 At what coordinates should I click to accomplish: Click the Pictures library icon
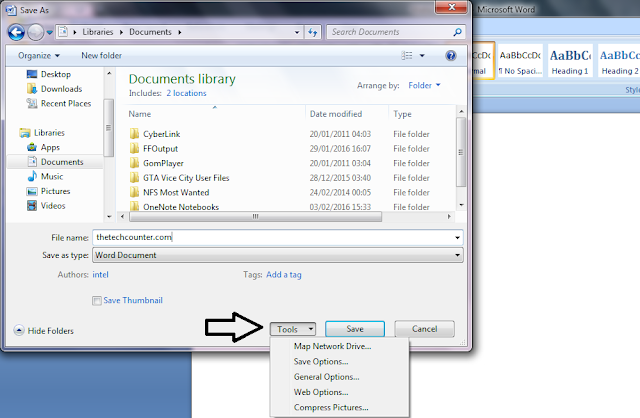click(32, 191)
